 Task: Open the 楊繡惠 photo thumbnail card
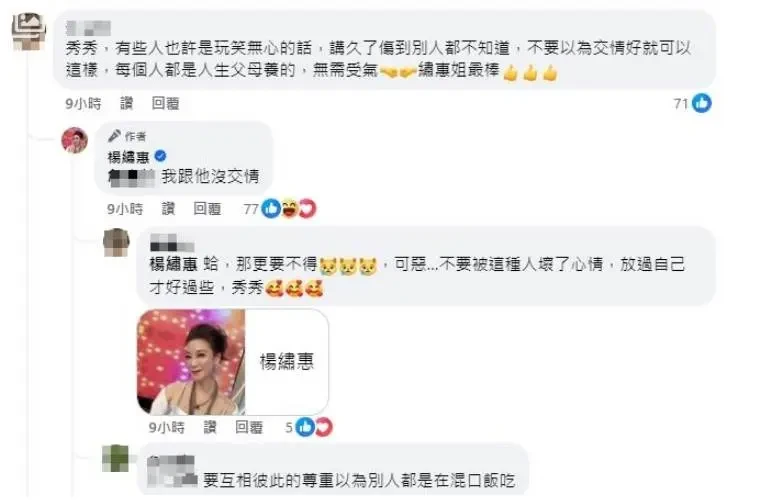coord(233,362)
